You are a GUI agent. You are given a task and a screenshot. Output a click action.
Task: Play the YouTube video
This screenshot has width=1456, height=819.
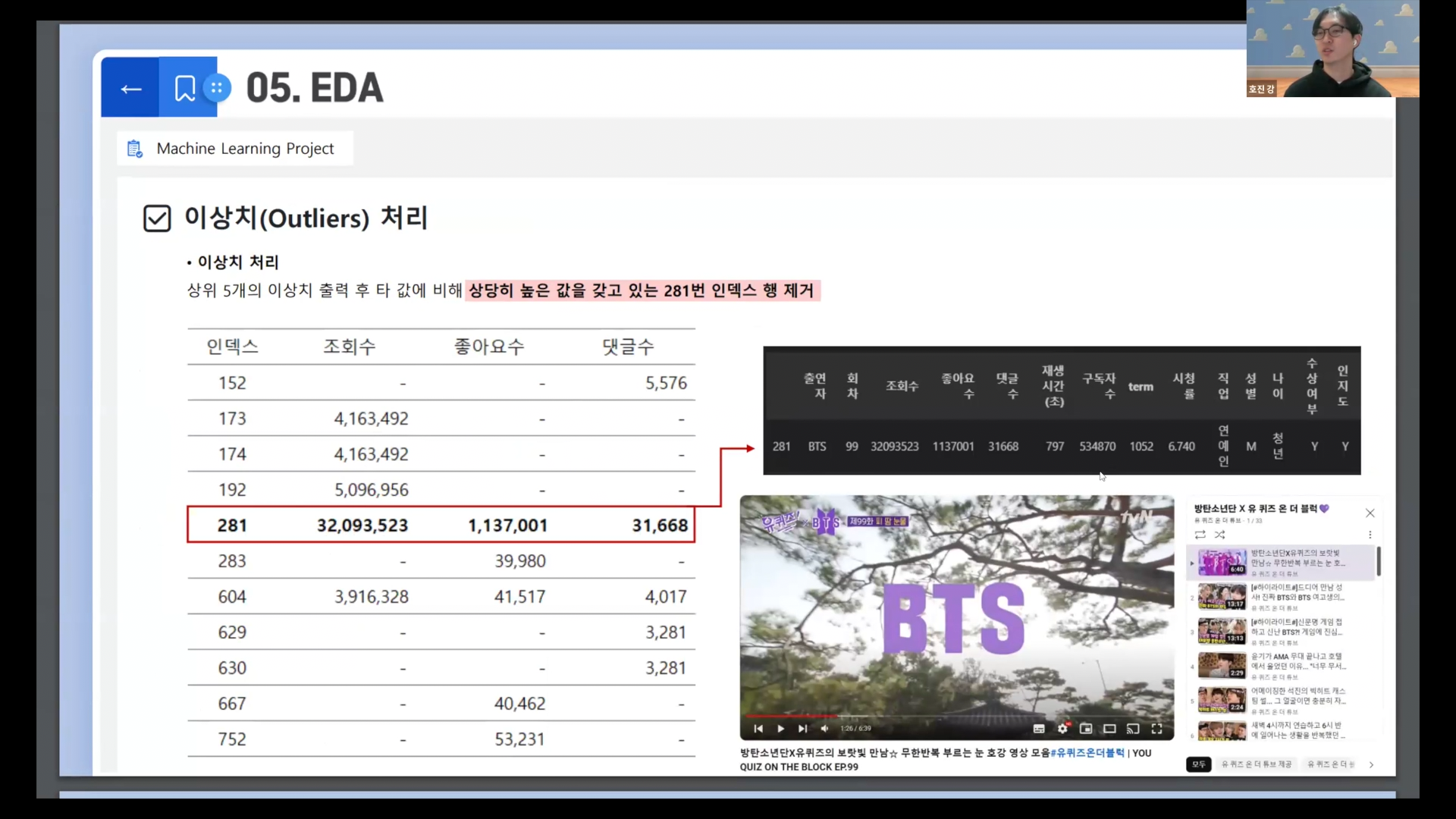780,729
